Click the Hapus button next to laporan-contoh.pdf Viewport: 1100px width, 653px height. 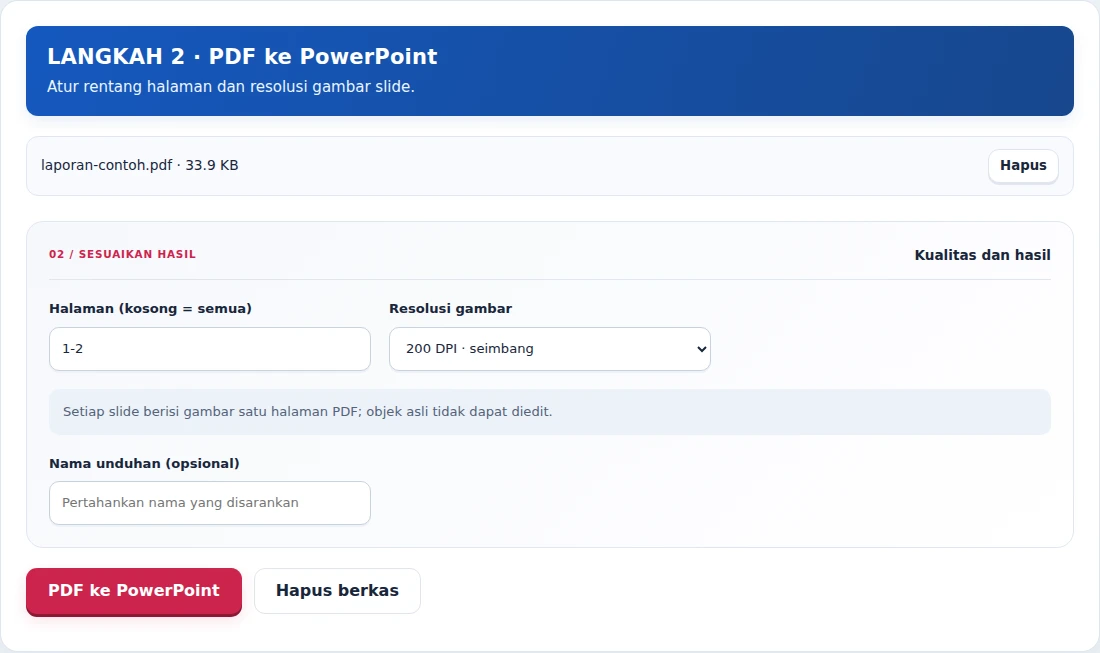[x=1023, y=166]
